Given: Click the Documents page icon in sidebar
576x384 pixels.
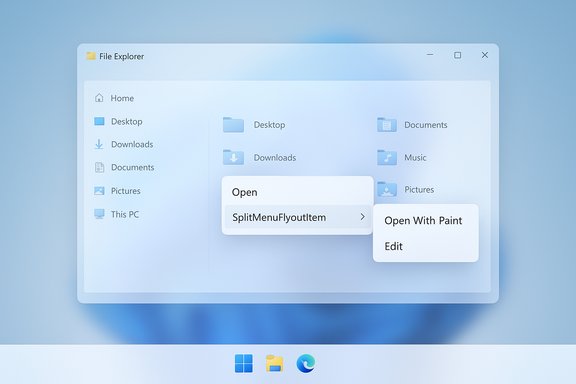Looking at the screenshot, I should pos(99,167).
